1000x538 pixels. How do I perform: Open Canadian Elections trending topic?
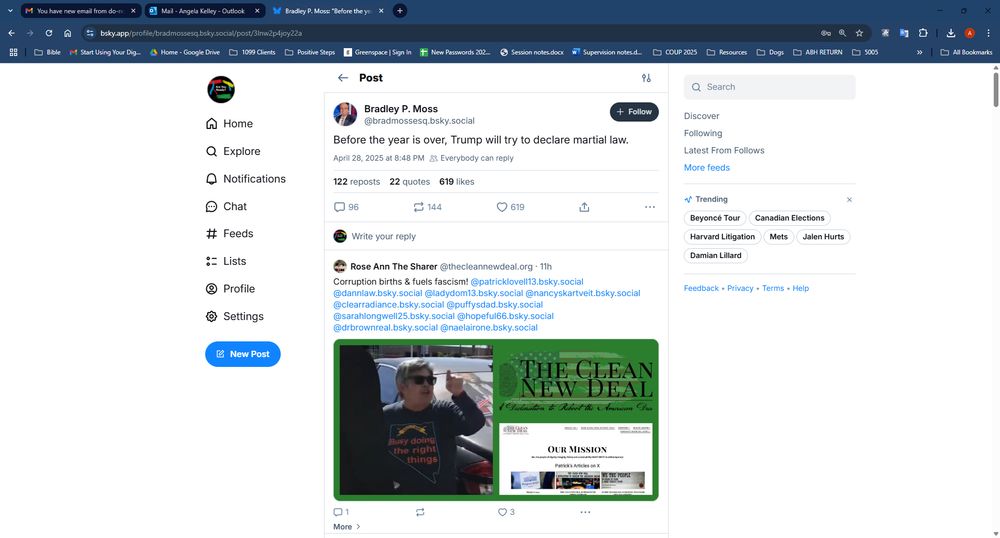click(x=790, y=218)
